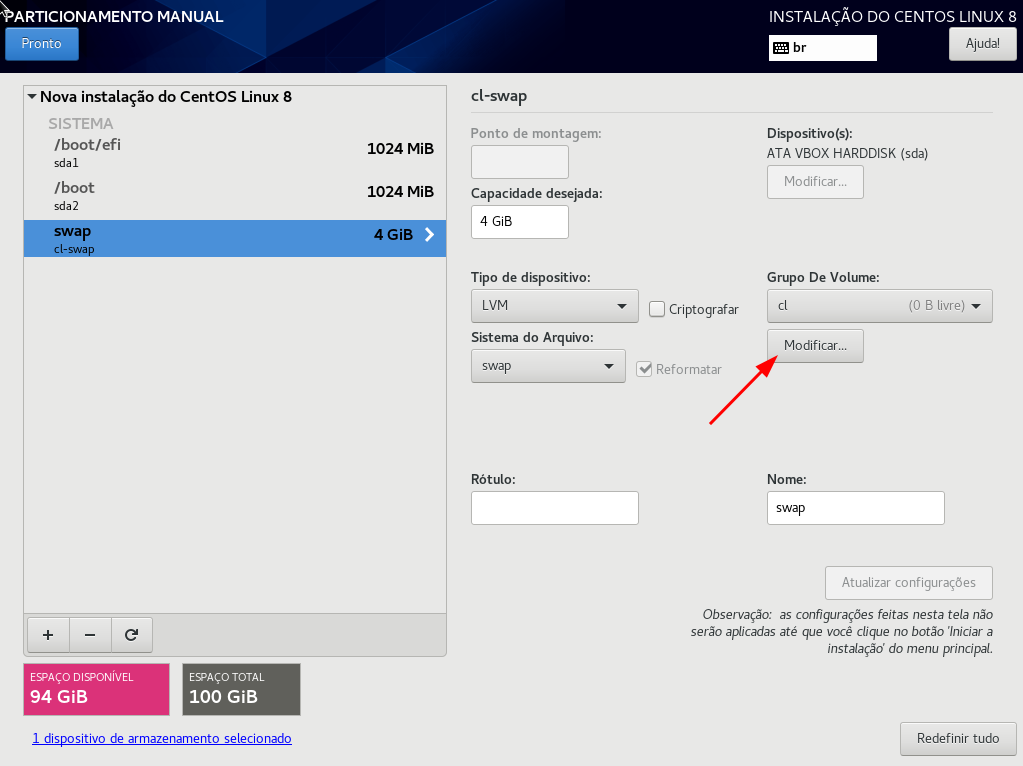Click the Ajuda! button

point(983,44)
